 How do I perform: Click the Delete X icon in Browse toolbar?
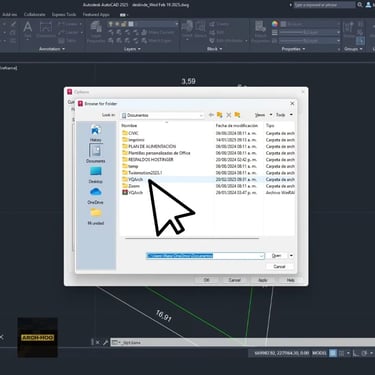click(x=229, y=115)
